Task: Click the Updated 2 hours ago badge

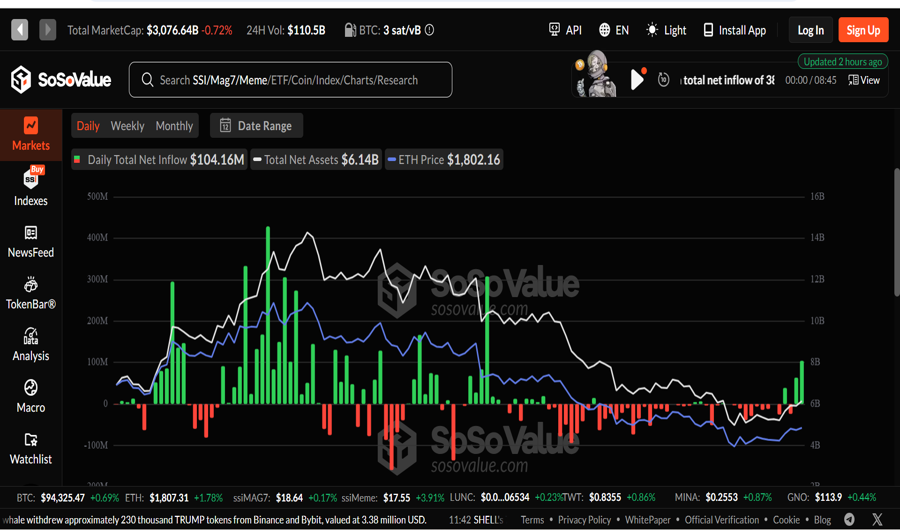Action: [x=842, y=61]
